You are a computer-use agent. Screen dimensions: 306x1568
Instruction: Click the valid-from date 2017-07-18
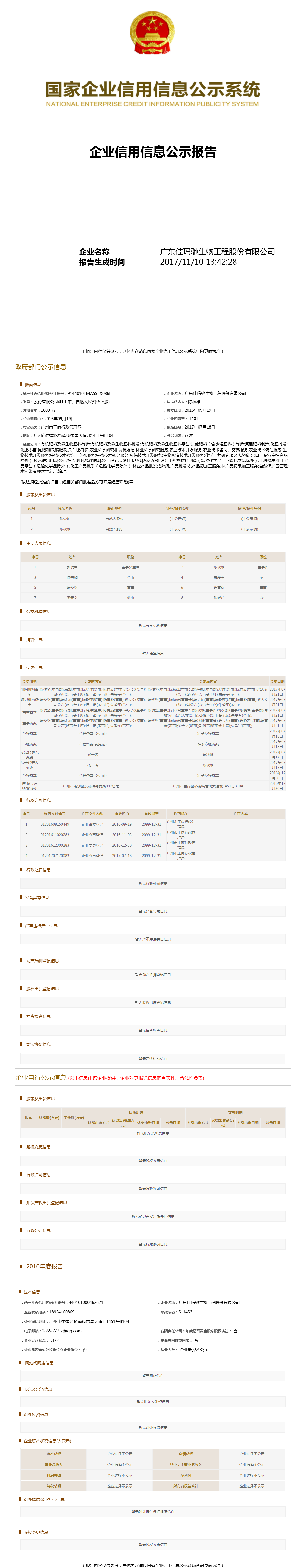pyautogui.click(x=122, y=855)
